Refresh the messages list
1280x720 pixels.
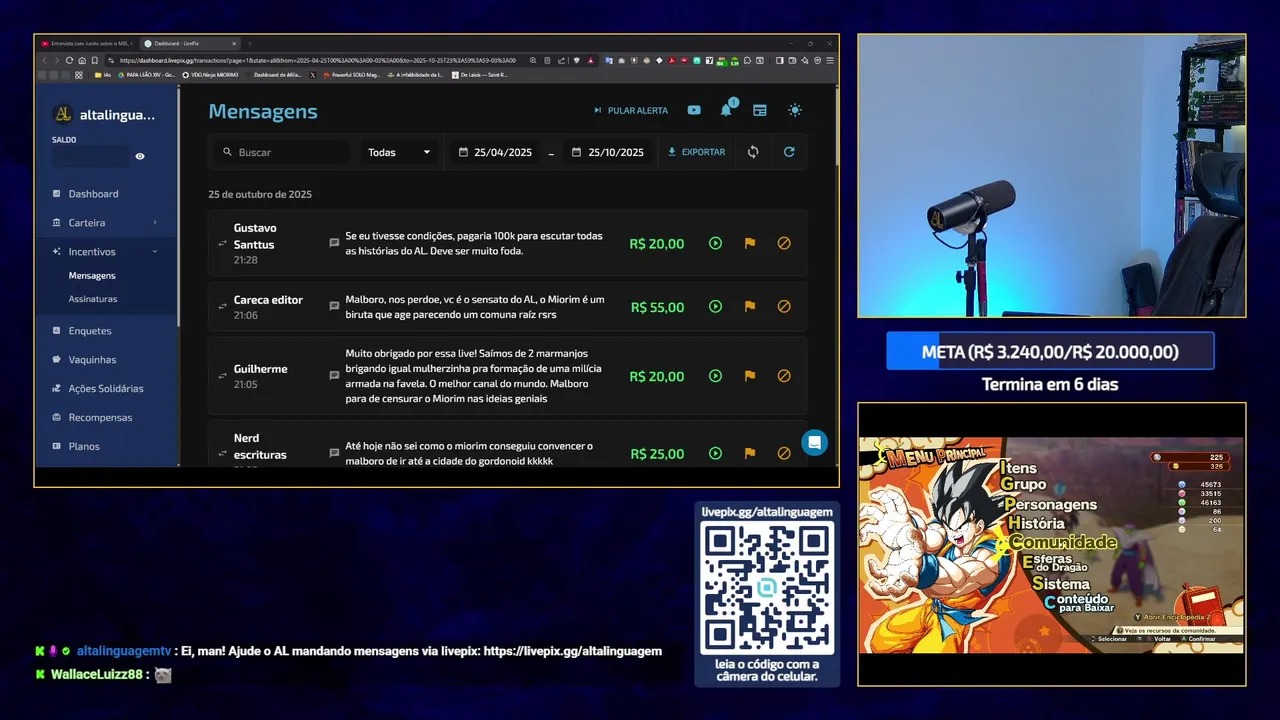789,152
